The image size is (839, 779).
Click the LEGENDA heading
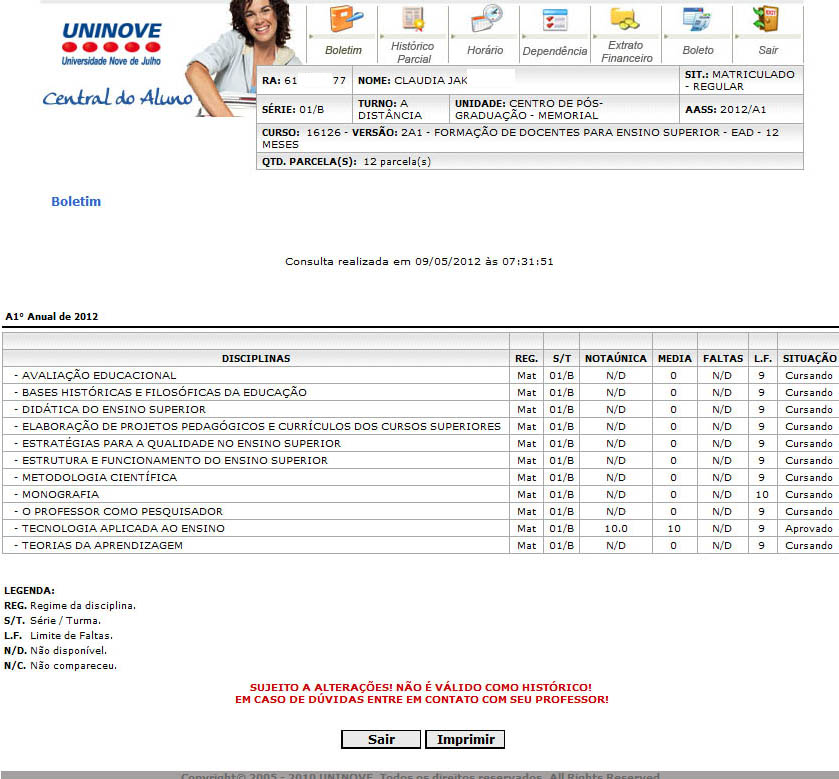[29, 591]
